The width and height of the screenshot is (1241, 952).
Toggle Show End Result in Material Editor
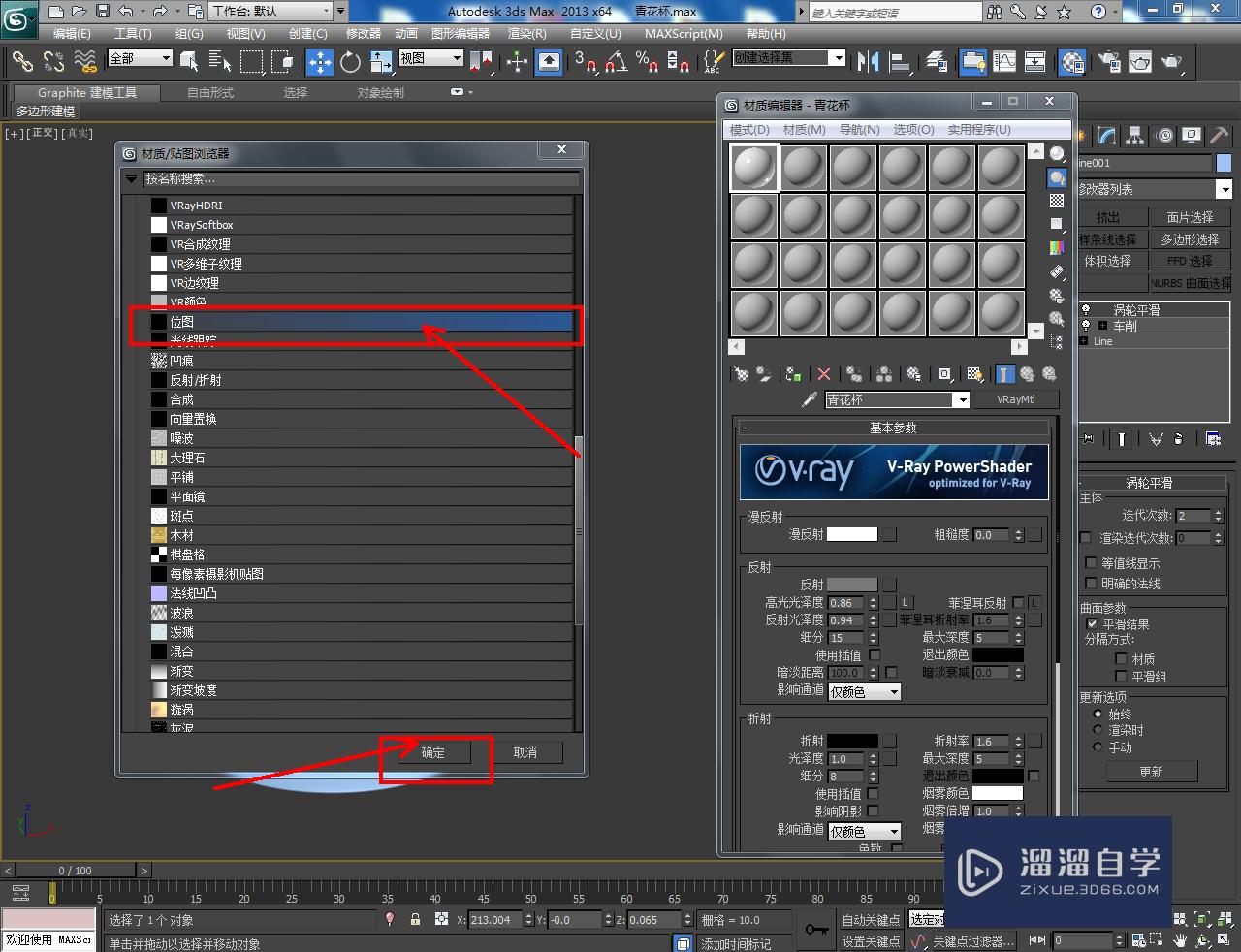(1005, 374)
